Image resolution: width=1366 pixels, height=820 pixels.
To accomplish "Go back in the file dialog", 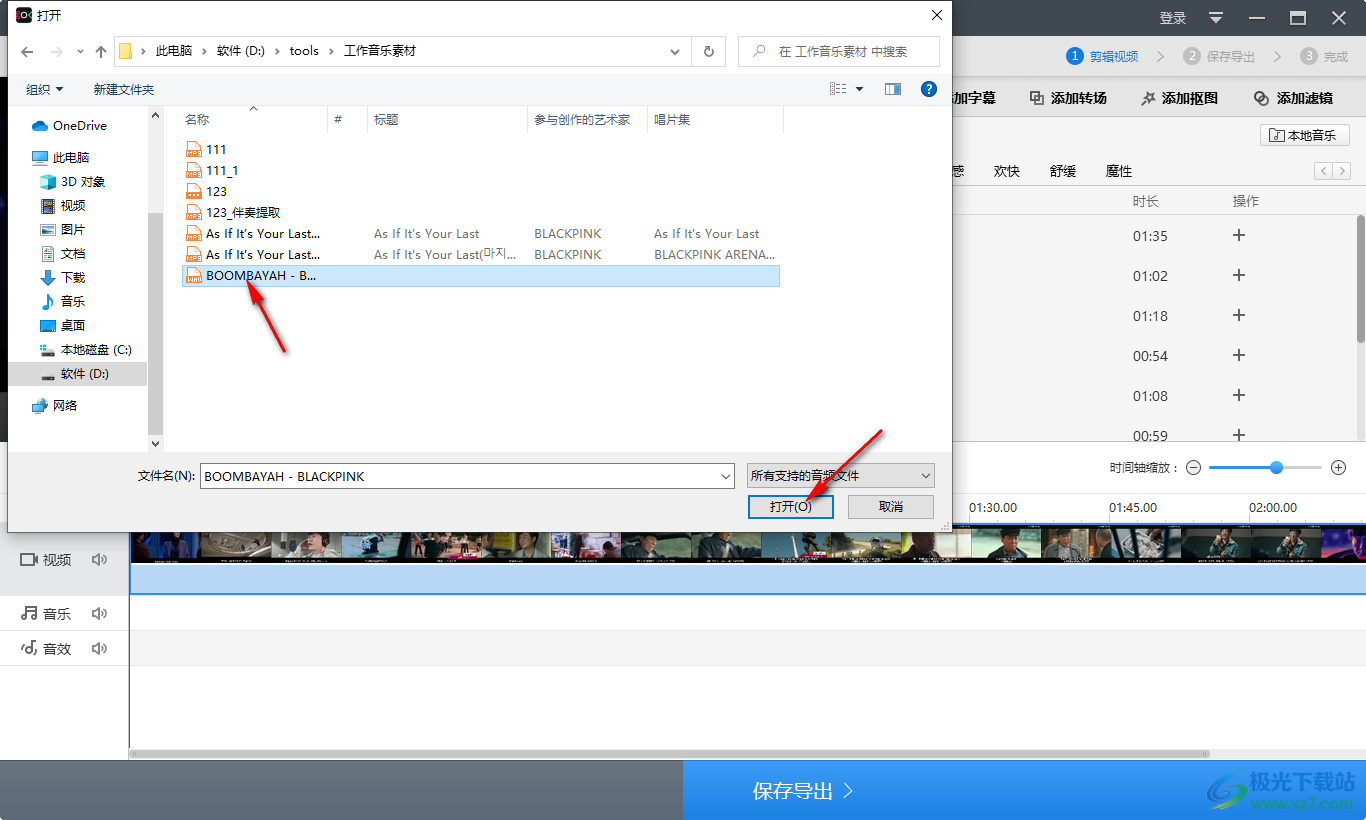I will click(27, 51).
